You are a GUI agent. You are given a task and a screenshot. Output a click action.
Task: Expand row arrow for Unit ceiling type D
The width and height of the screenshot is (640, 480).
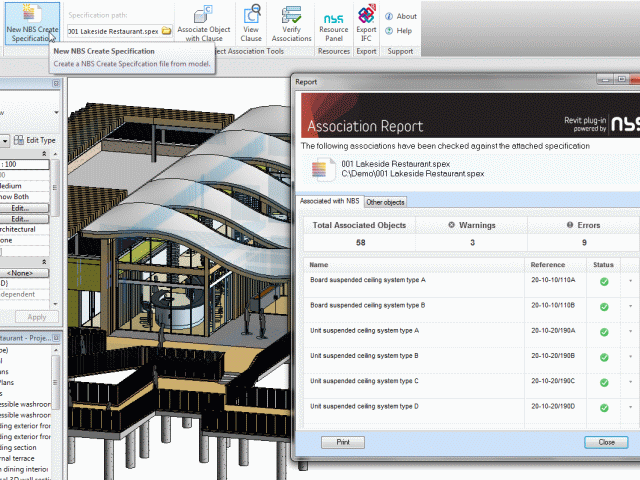click(x=631, y=408)
